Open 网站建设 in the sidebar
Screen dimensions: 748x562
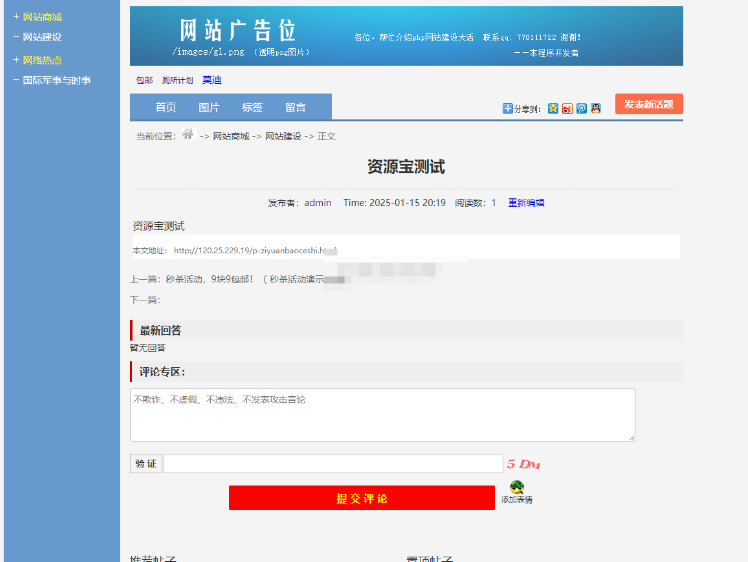coord(42,37)
